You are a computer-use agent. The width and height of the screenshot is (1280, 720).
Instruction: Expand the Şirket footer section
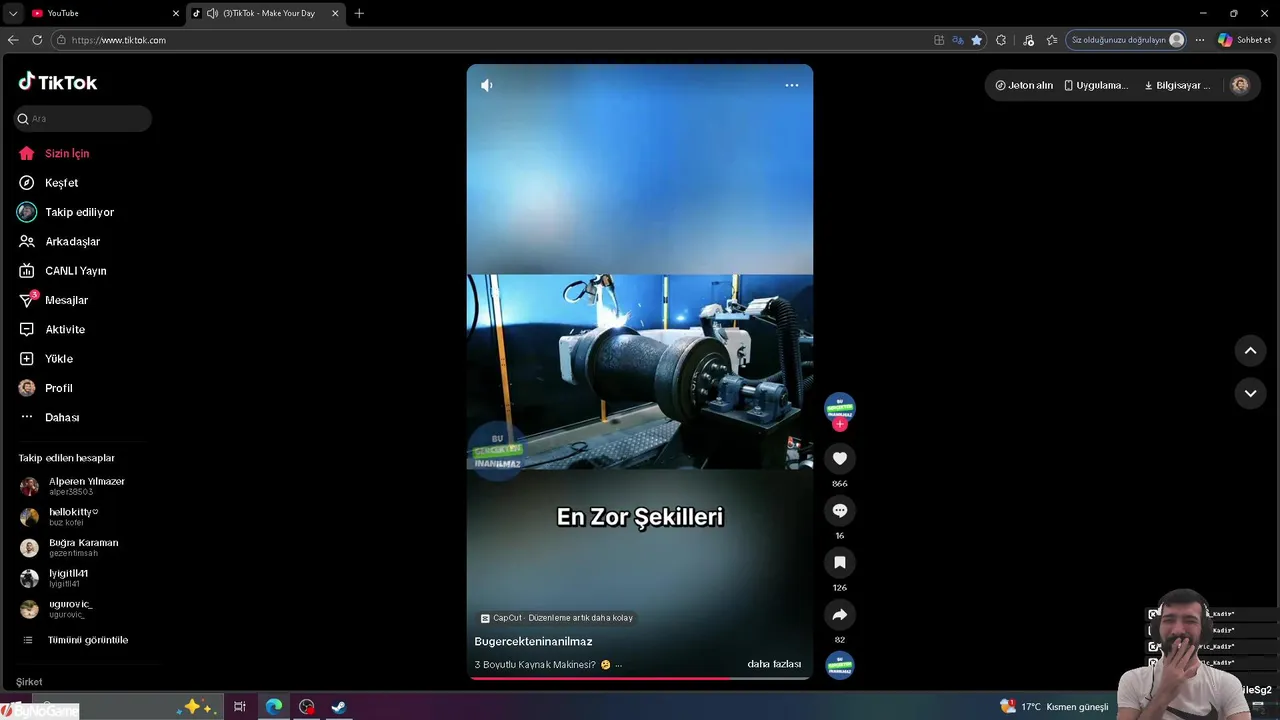pyautogui.click(x=29, y=682)
